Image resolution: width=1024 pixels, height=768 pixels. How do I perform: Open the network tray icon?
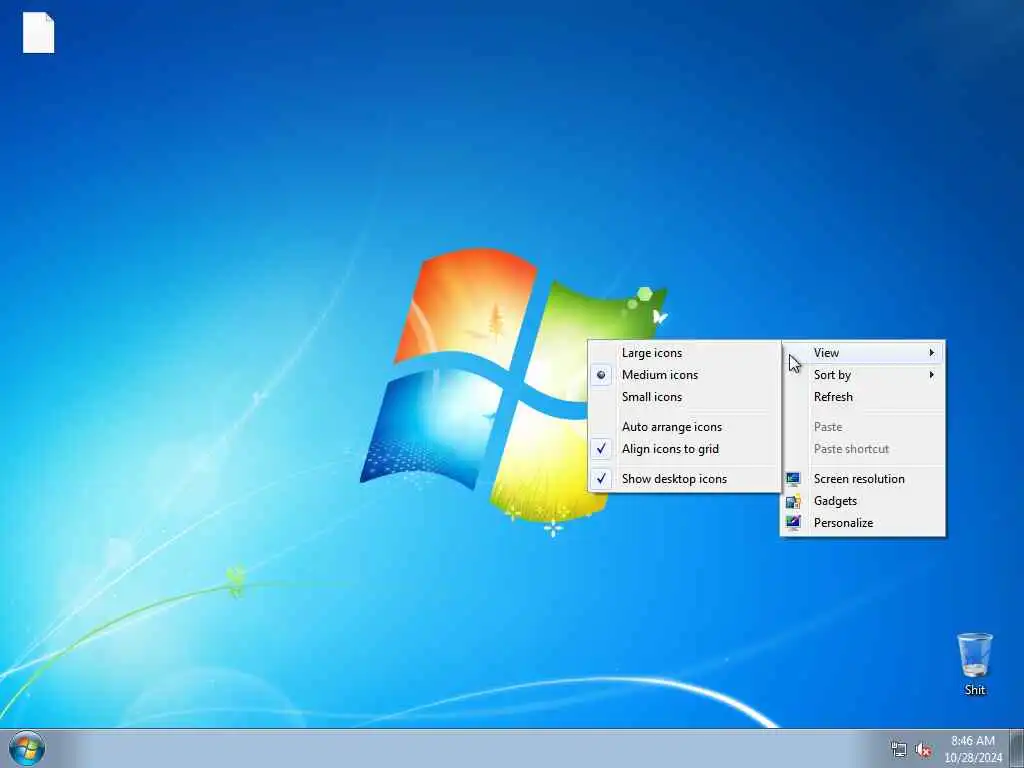899,749
